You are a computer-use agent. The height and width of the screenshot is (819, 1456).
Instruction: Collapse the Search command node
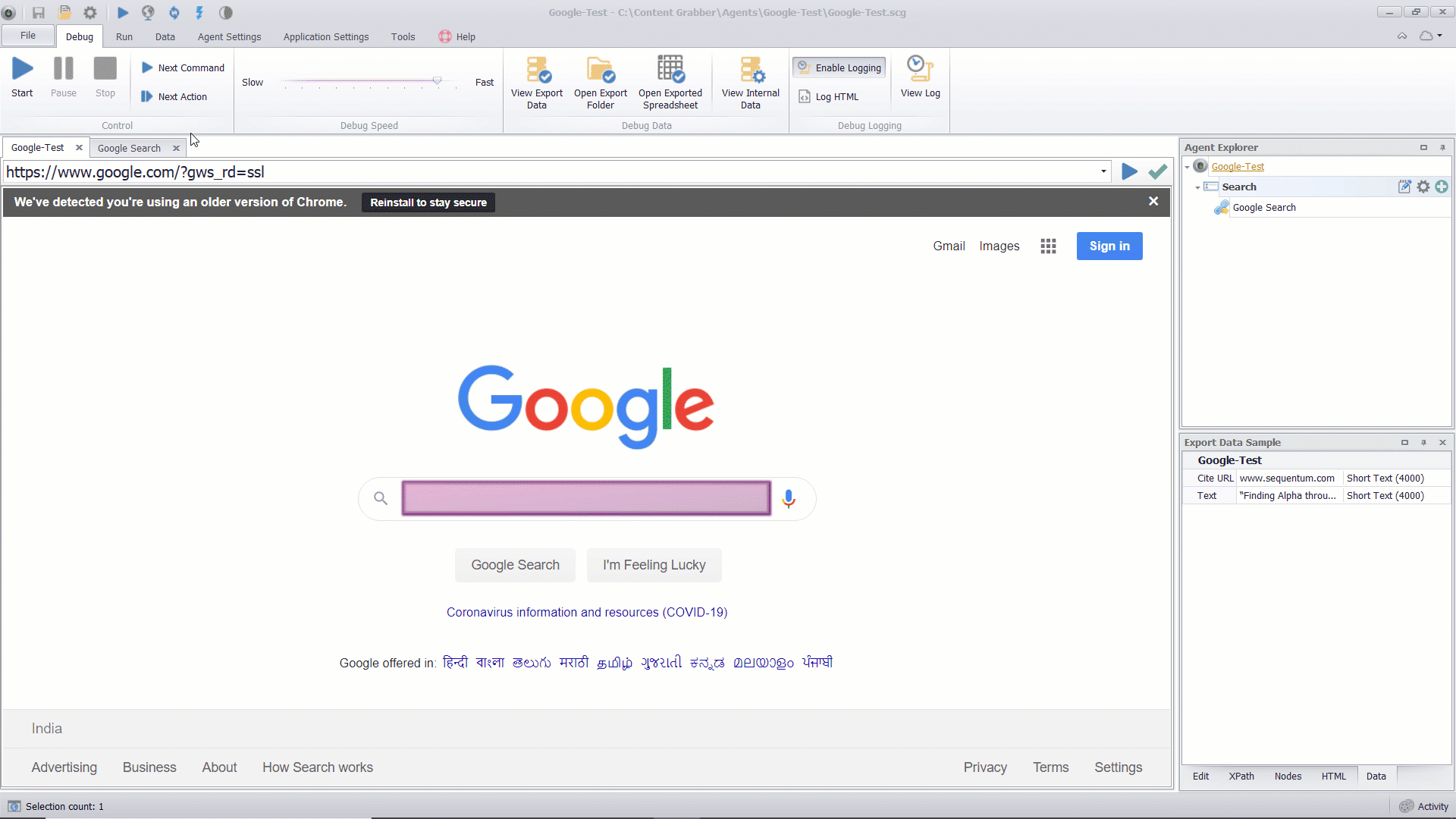[x=1198, y=187]
